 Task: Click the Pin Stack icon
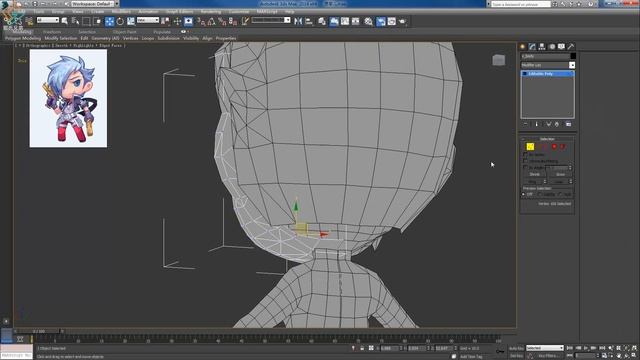point(525,124)
